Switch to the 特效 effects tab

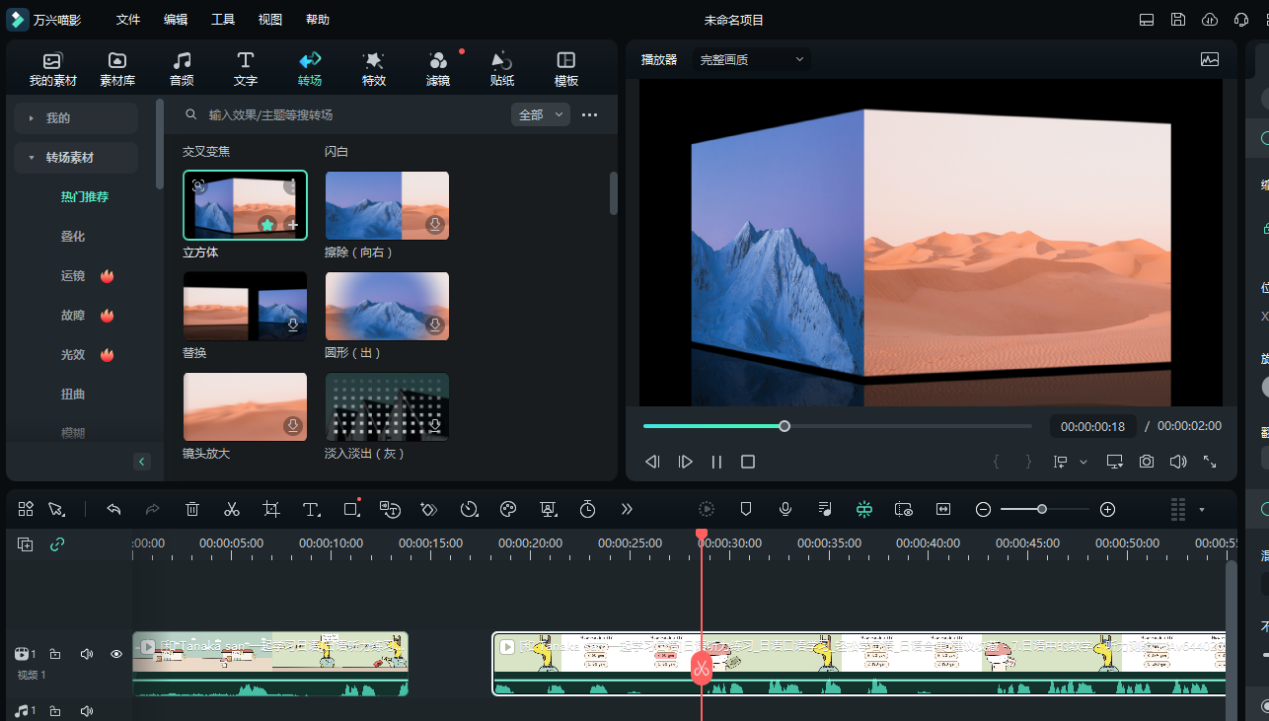pos(373,69)
